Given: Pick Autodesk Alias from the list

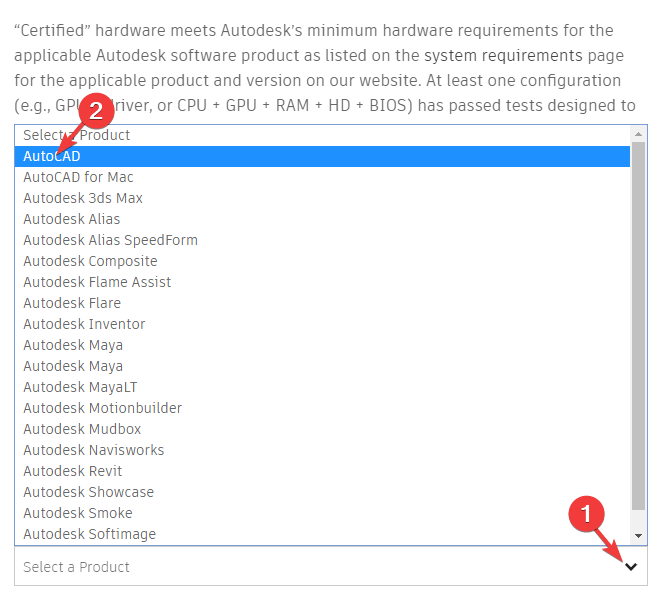Looking at the screenshot, I should click(x=322, y=219).
